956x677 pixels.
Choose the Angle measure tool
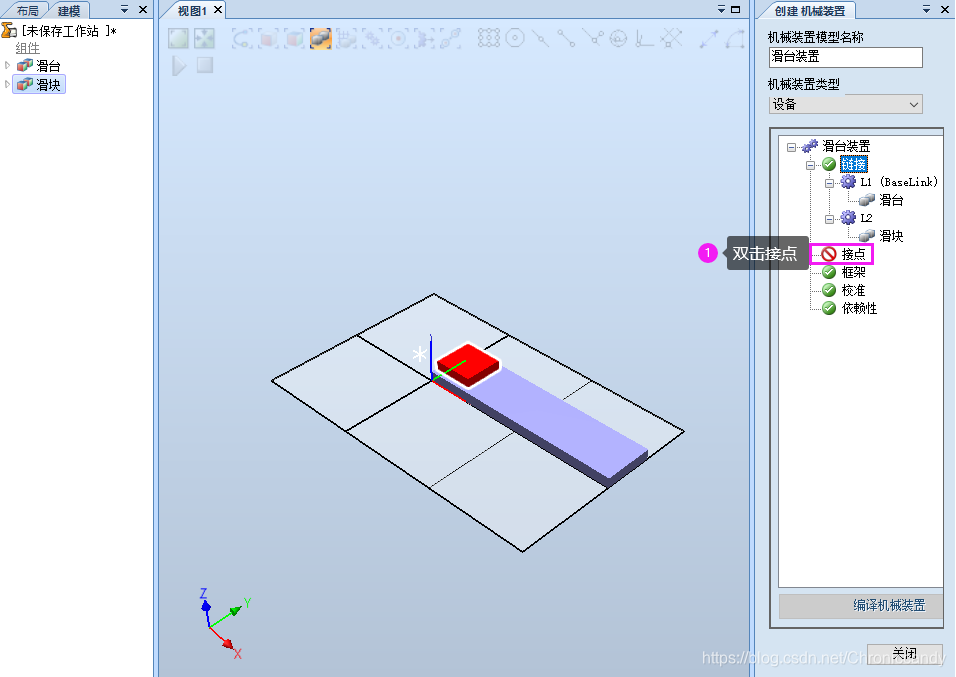(x=735, y=38)
